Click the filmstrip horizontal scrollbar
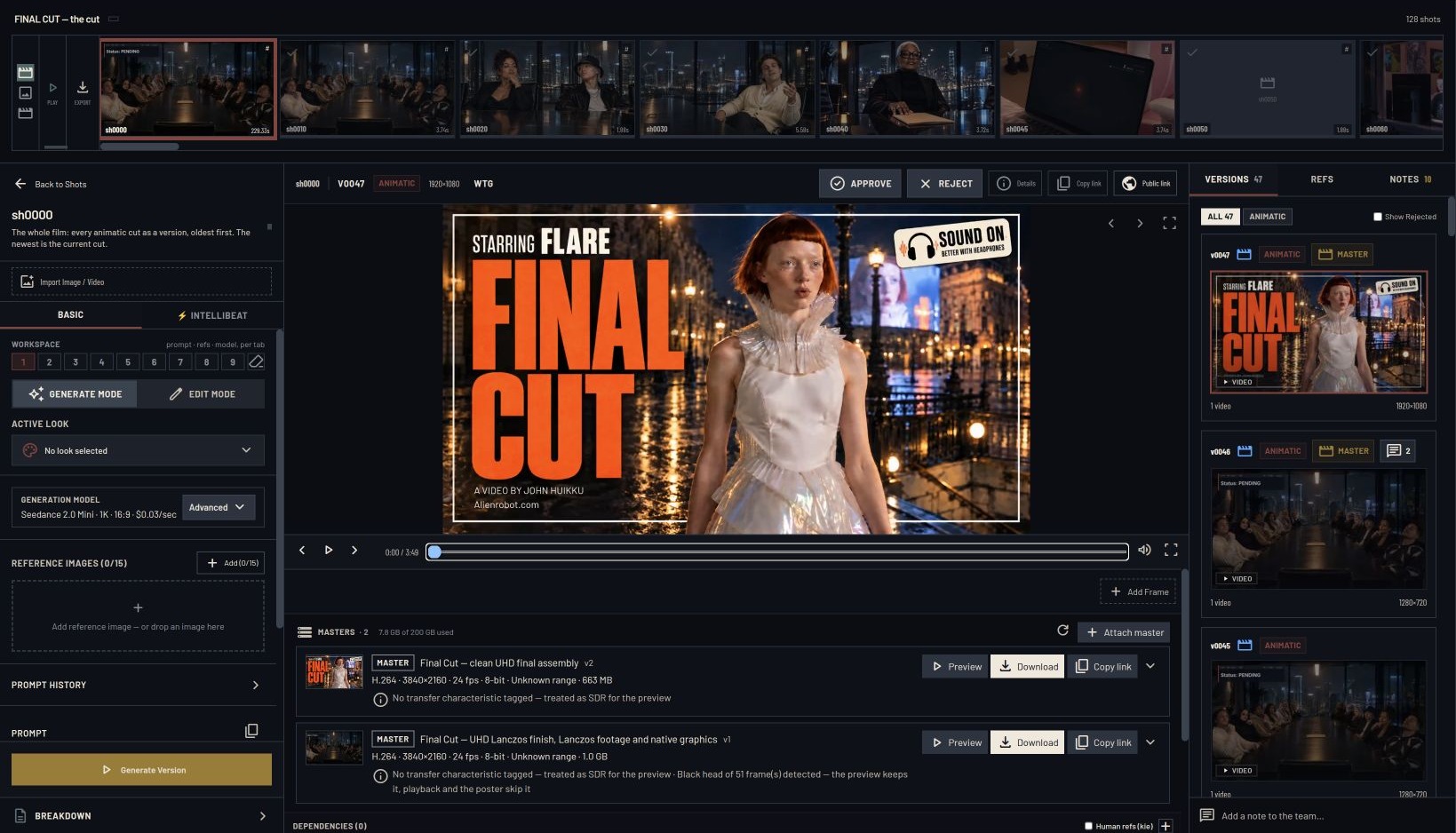Viewport: 1456px width, 833px height. click(x=139, y=147)
